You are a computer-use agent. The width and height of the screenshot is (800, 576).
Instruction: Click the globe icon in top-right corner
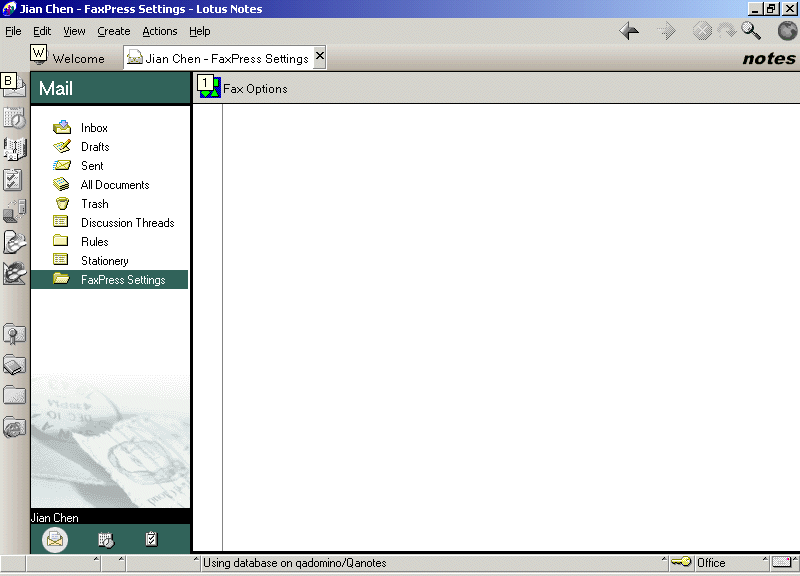786,31
